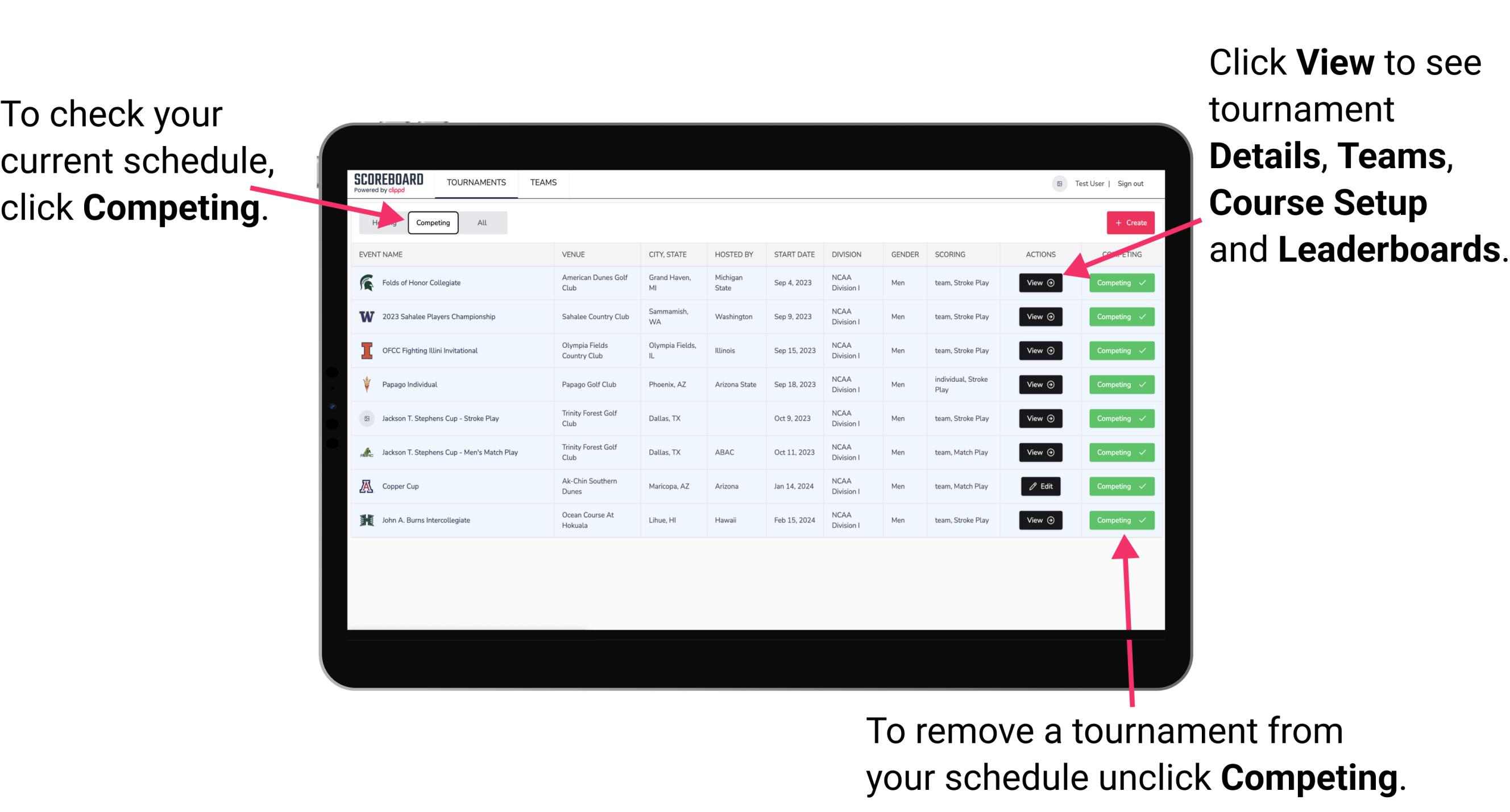Click the TOURNAMENTS menu item
Viewport: 1510px width, 812px height.
point(476,182)
